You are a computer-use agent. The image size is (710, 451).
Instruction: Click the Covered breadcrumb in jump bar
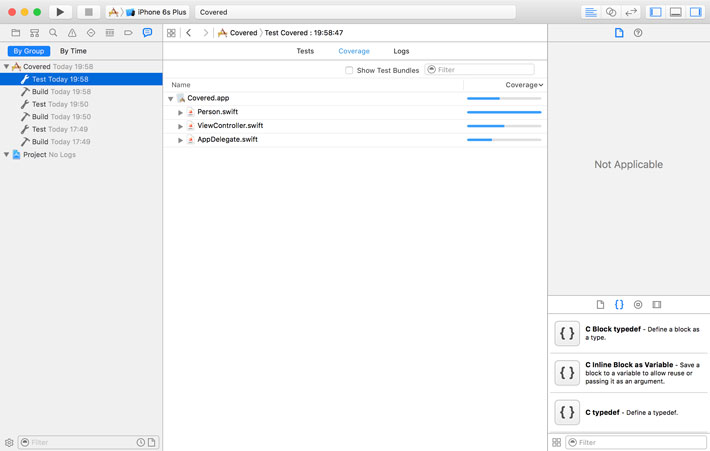click(238, 33)
